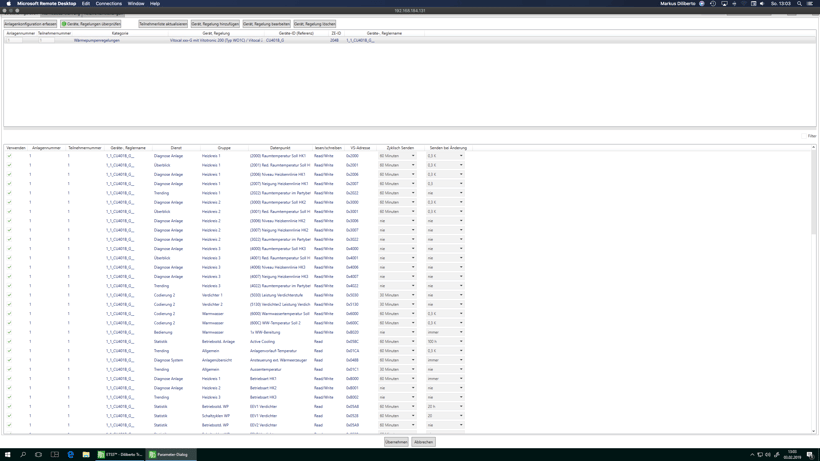Open Zyklisch Senden dropdown for Aussentemperatur

click(397, 369)
